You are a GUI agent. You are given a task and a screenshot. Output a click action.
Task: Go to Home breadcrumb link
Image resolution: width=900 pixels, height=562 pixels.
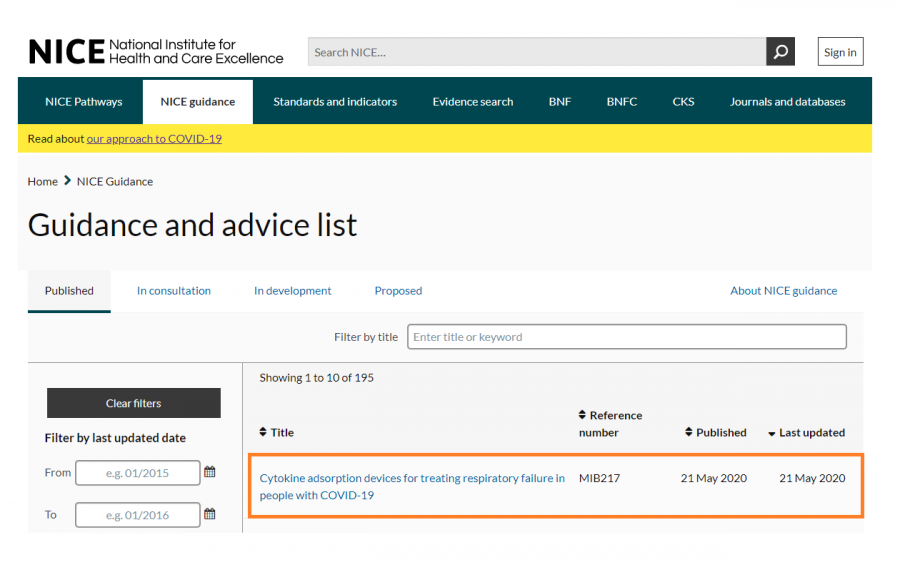43,181
